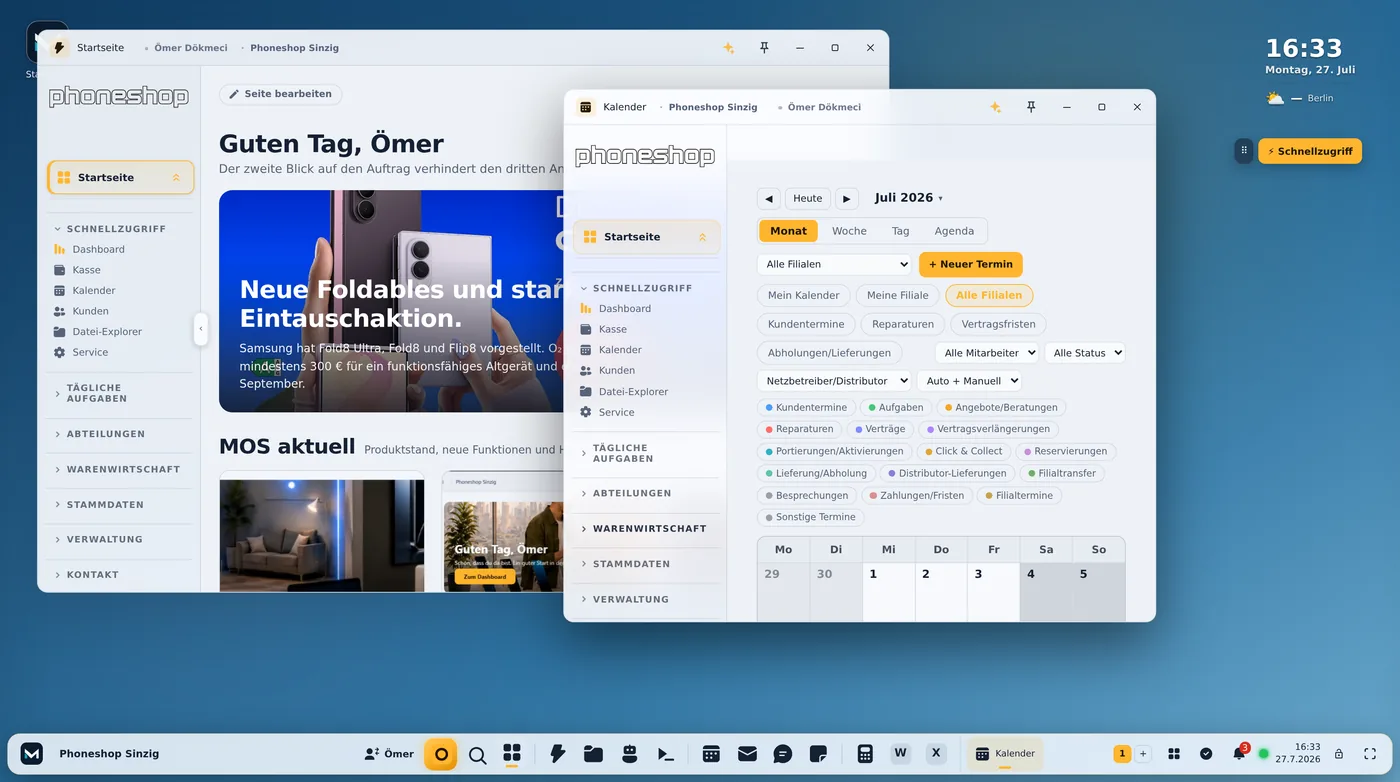Select the Mein Kalender scope pill
This screenshot has width=1400, height=782.
click(804, 295)
